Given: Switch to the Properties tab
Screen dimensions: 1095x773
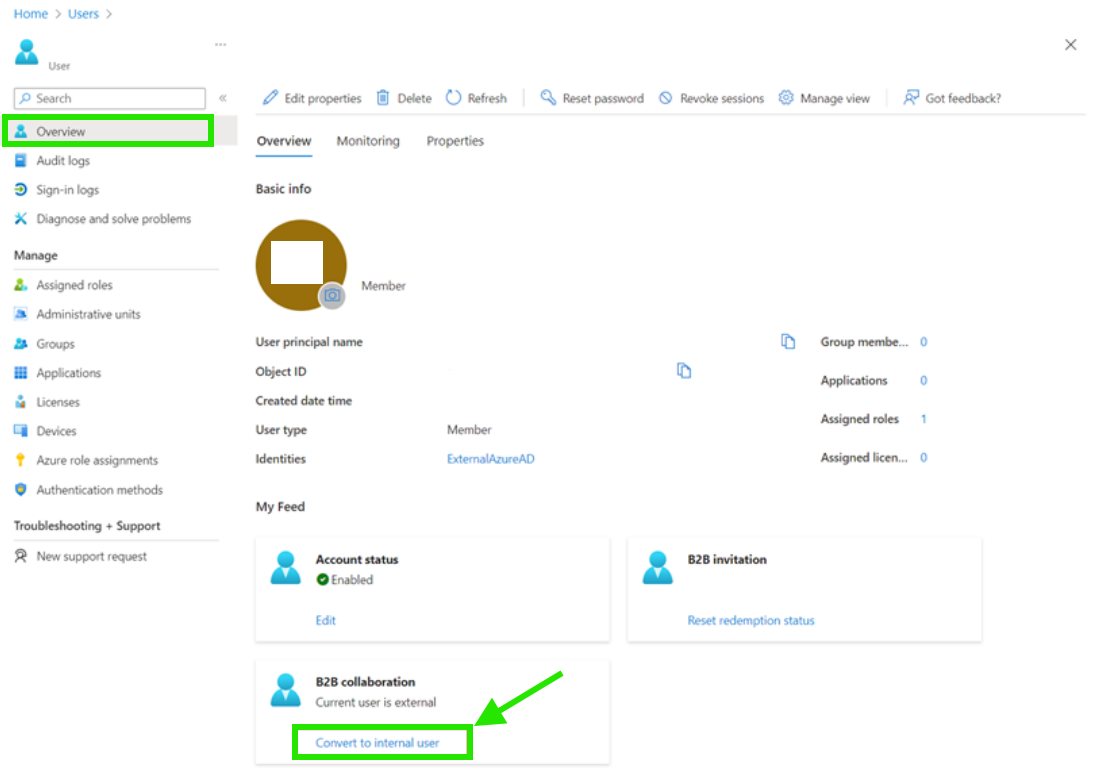Looking at the screenshot, I should pyautogui.click(x=455, y=141).
